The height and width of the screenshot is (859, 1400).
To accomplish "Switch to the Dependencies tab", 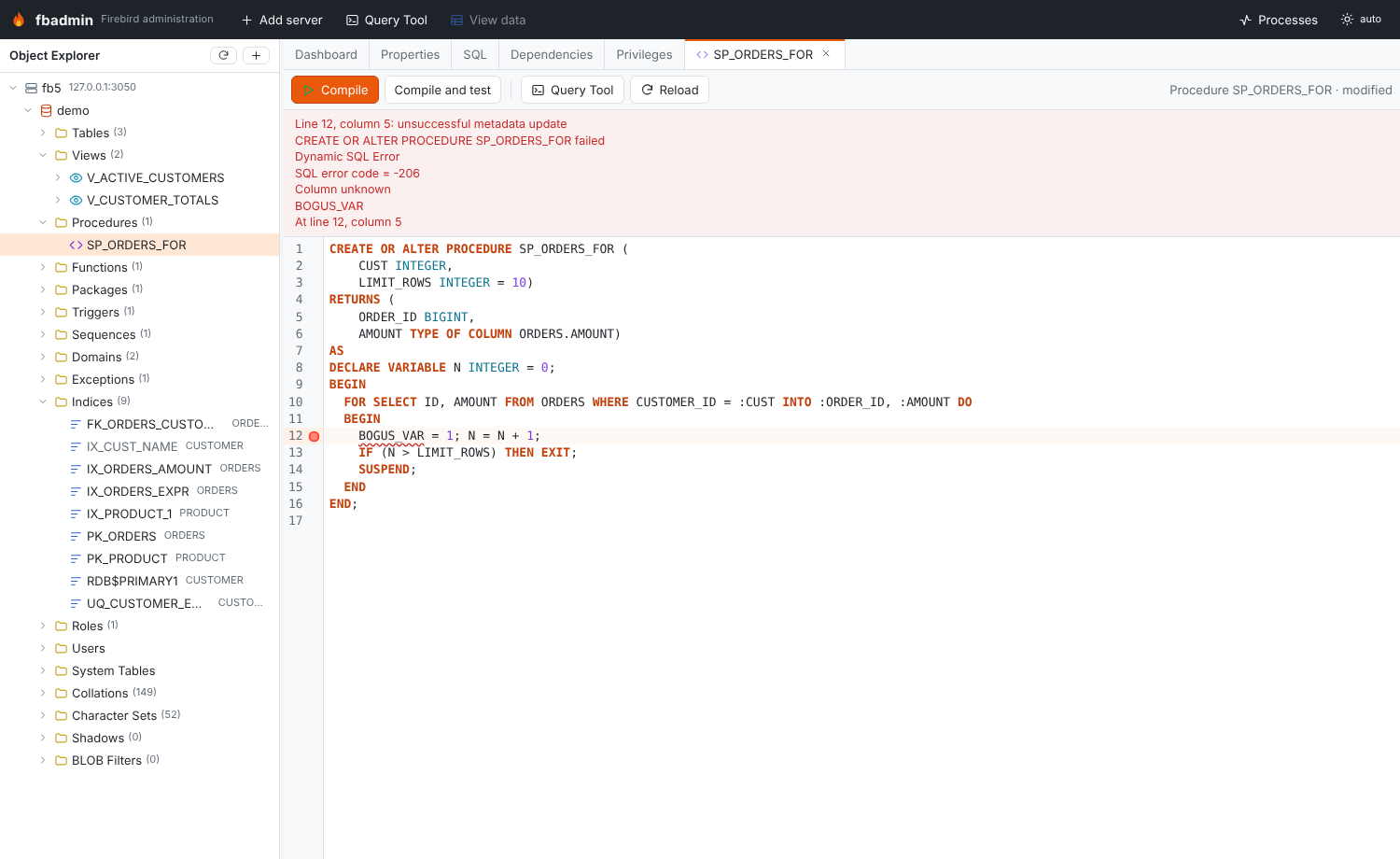I will (552, 54).
